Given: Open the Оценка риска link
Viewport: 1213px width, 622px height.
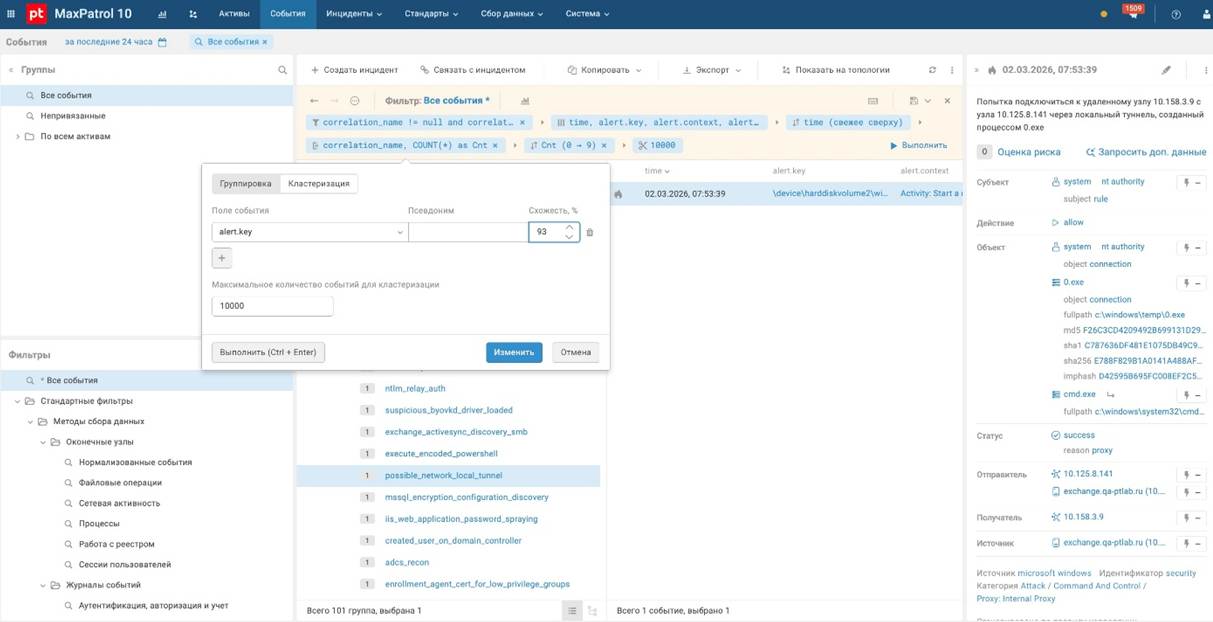Looking at the screenshot, I should [1029, 152].
